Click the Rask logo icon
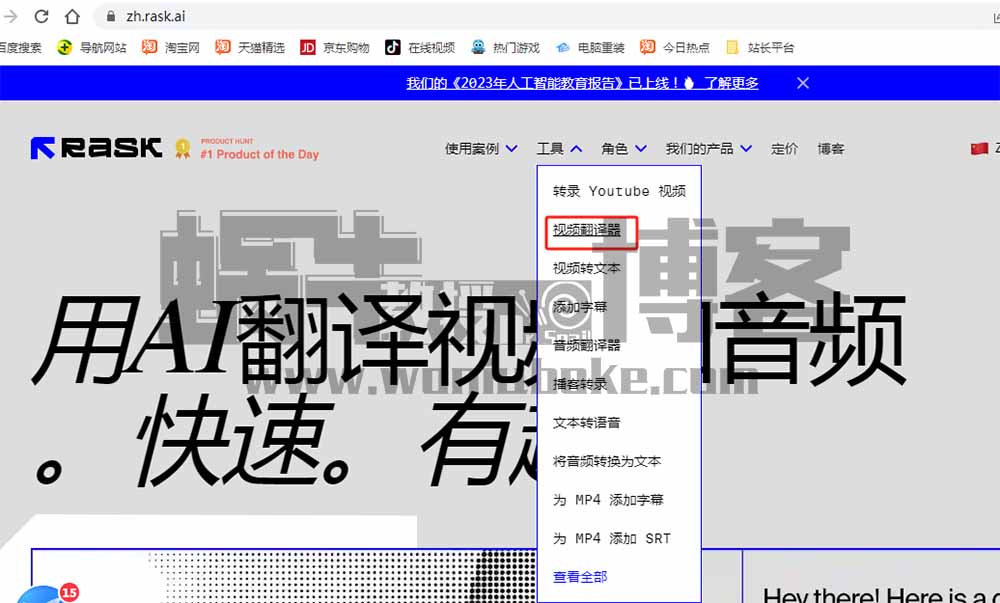The height and width of the screenshot is (603, 1000). pos(43,148)
